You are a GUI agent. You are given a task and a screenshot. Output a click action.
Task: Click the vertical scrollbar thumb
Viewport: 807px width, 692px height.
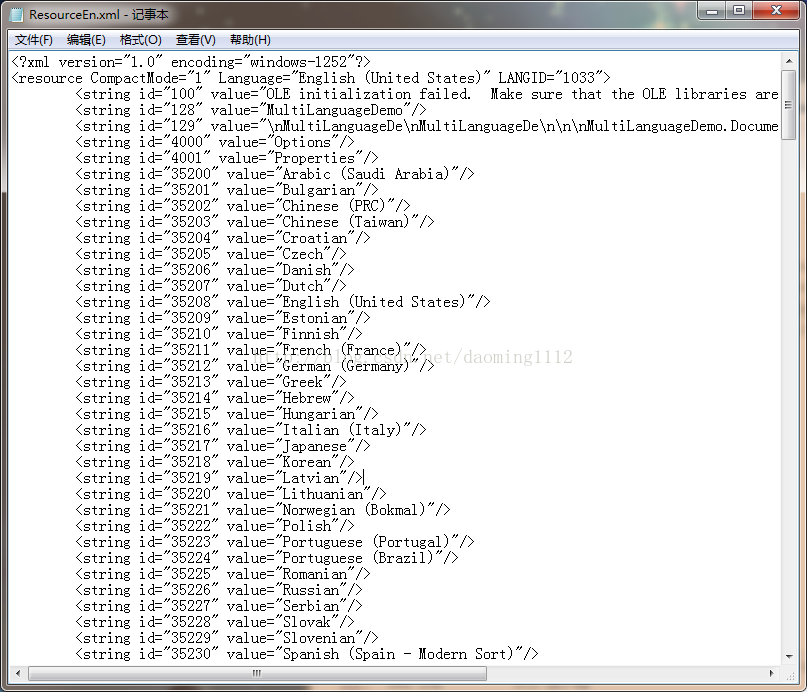(x=789, y=105)
